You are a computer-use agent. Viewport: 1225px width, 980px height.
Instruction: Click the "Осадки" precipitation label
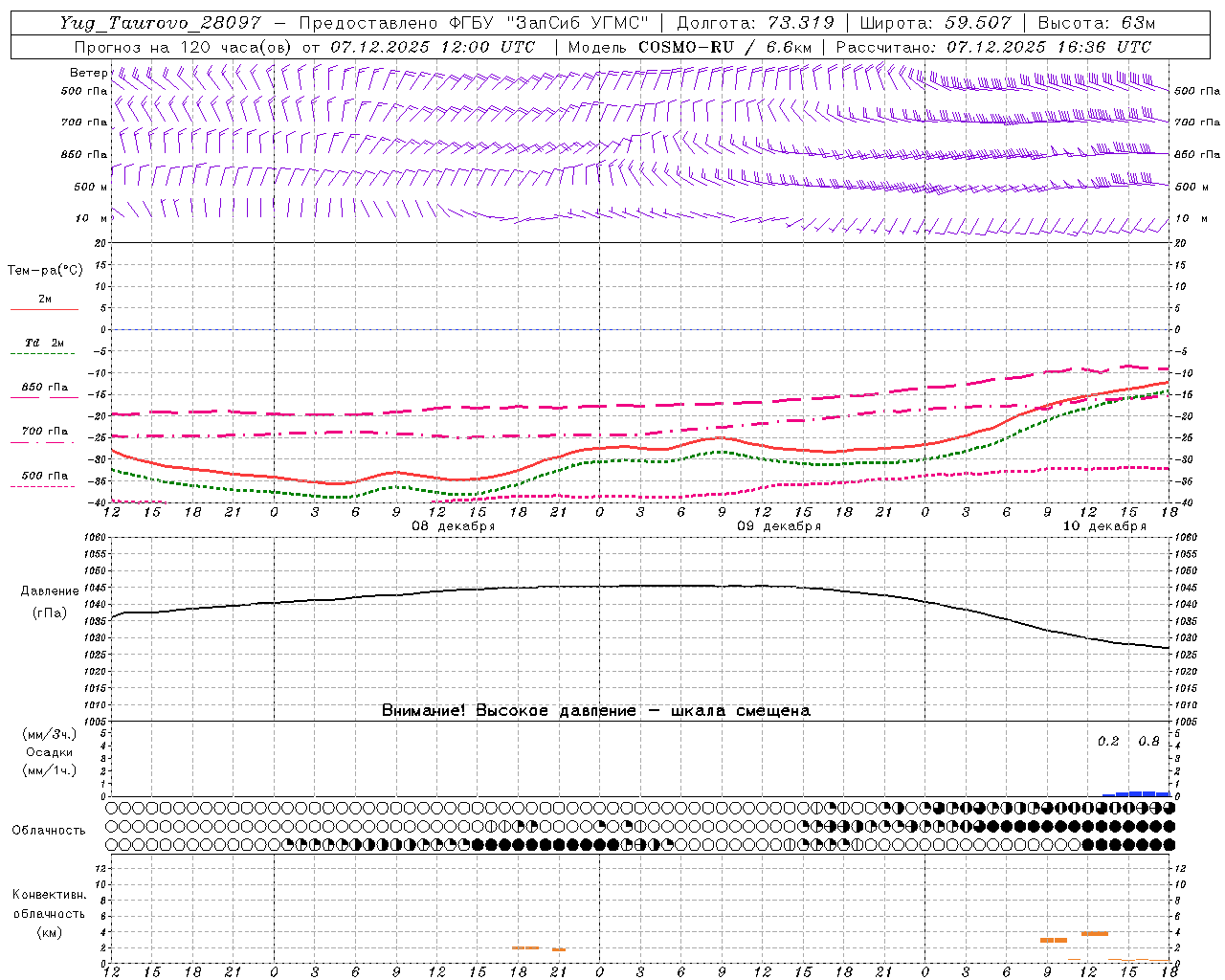pos(50,752)
